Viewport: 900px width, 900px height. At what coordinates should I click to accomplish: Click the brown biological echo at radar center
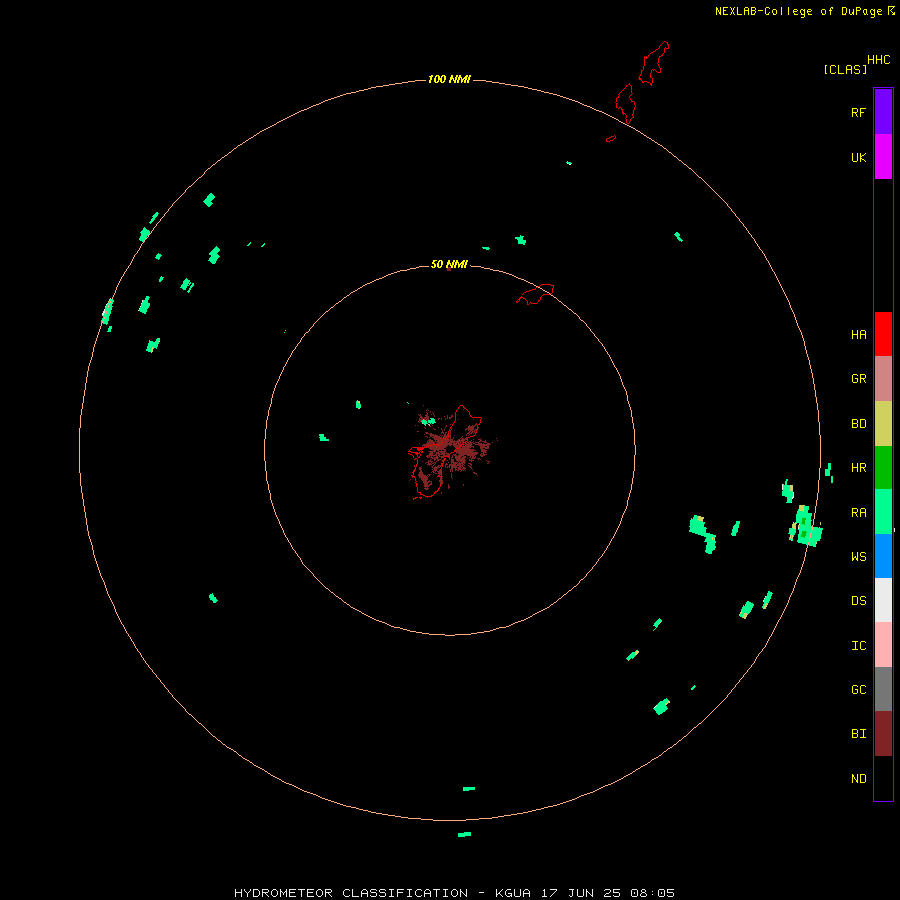[x=453, y=447]
